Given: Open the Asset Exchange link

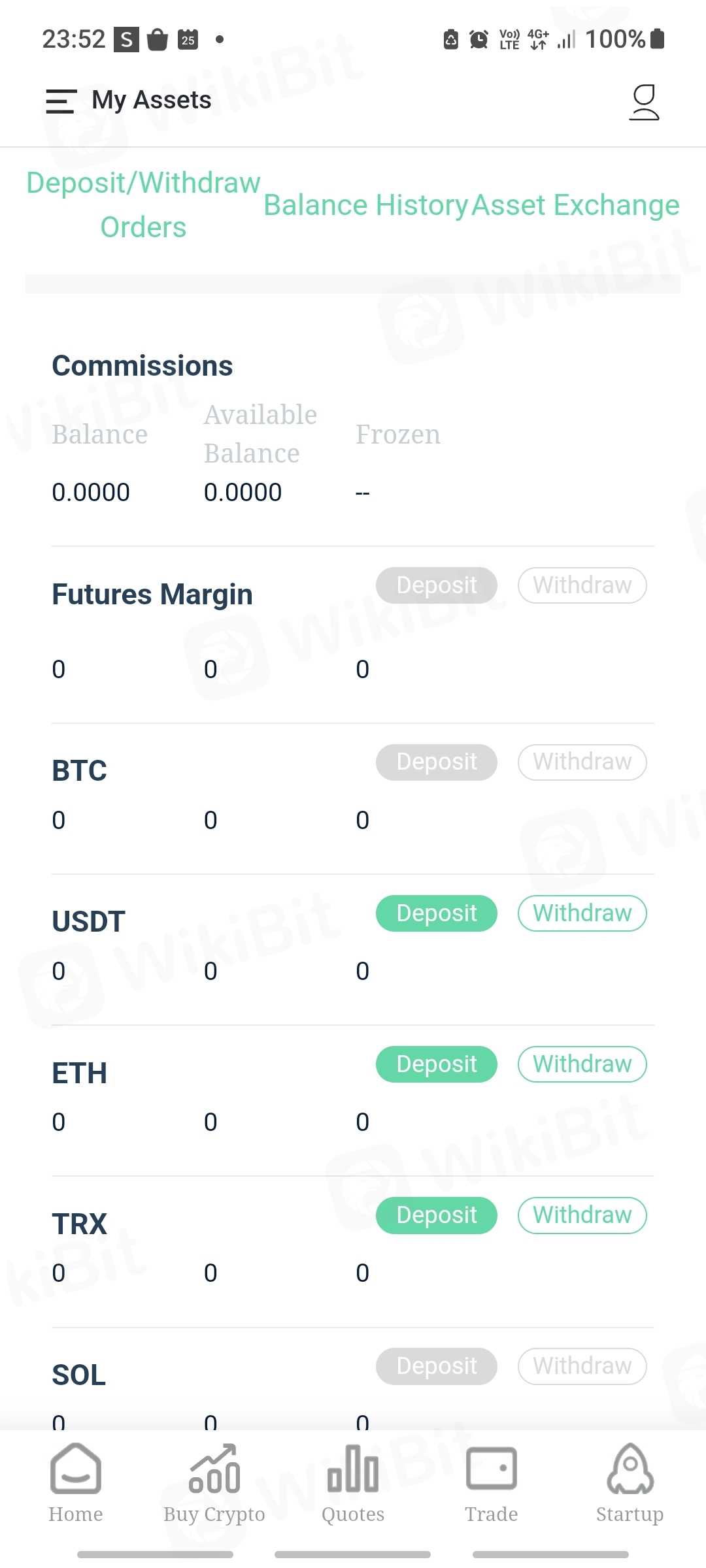Looking at the screenshot, I should coord(575,205).
